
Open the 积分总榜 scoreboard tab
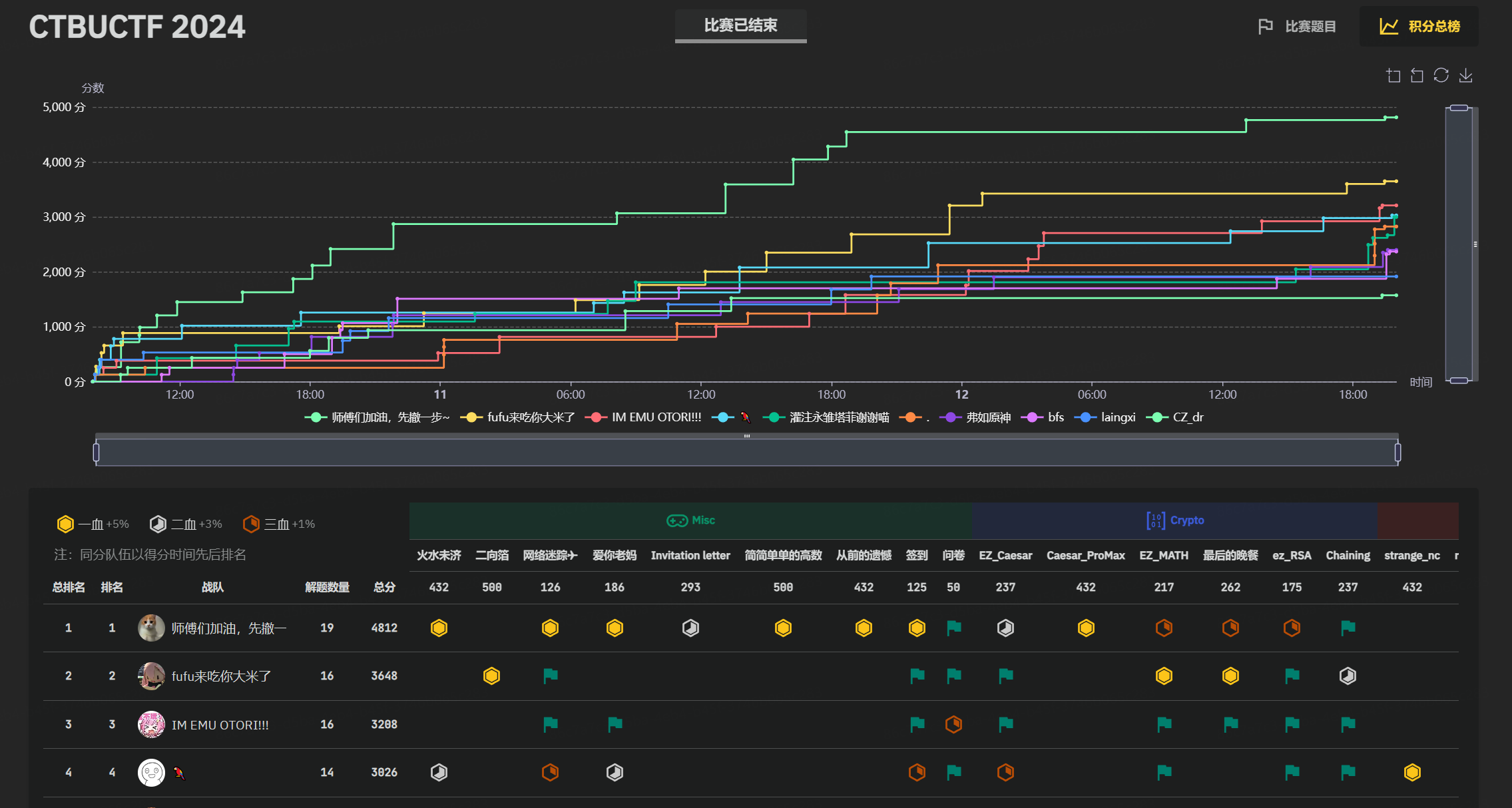[1419, 27]
